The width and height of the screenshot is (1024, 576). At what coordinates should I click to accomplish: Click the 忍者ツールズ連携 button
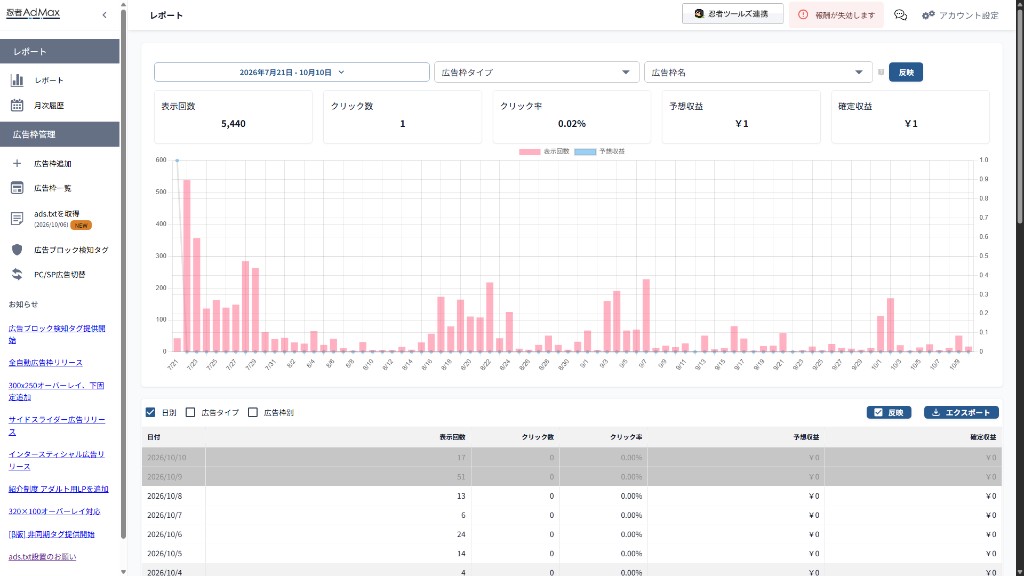coord(732,14)
